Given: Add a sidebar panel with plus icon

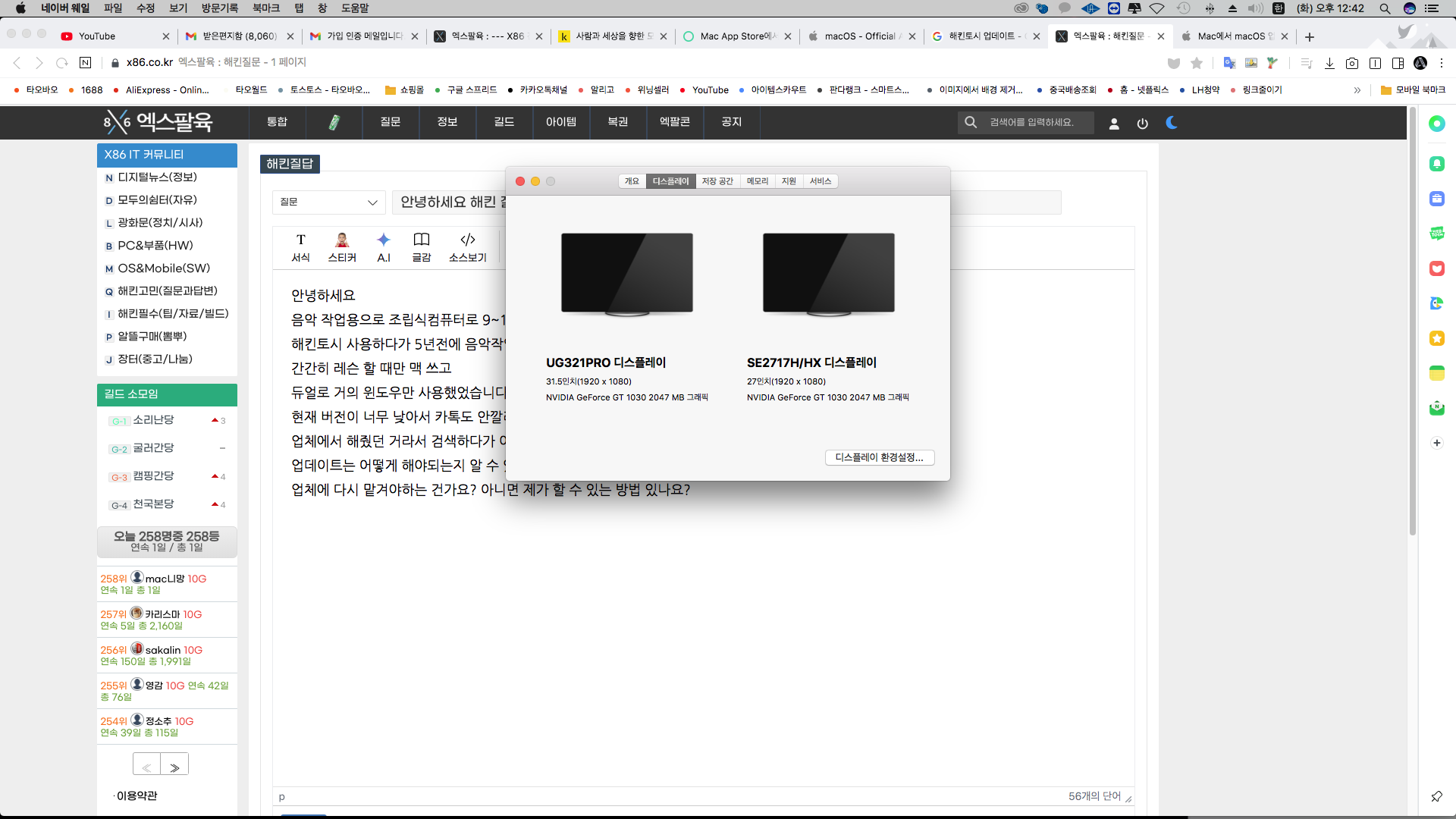Looking at the screenshot, I should click(x=1437, y=443).
